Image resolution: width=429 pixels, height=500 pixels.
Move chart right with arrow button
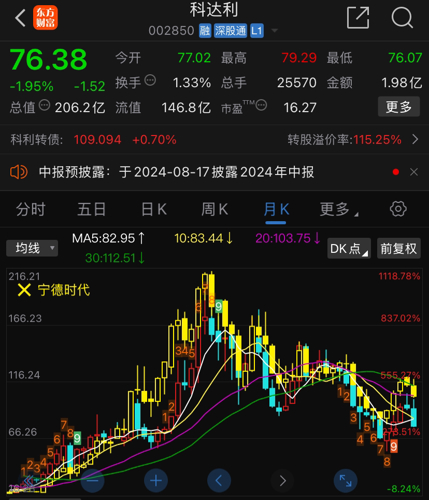282,480
